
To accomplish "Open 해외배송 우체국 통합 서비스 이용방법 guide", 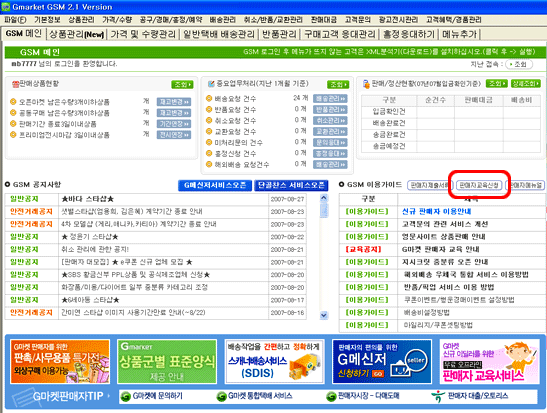I will pos(466,275).
